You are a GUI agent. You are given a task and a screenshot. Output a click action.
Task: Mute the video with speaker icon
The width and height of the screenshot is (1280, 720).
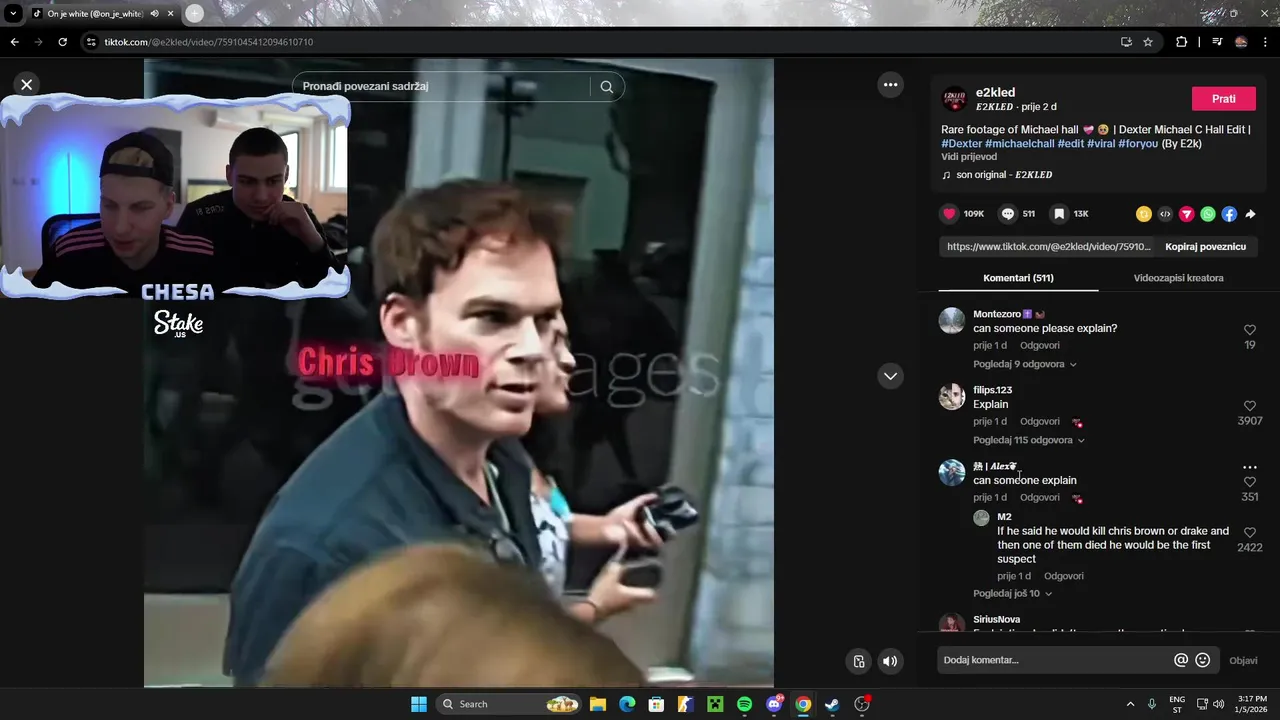(x=890, y=661)
